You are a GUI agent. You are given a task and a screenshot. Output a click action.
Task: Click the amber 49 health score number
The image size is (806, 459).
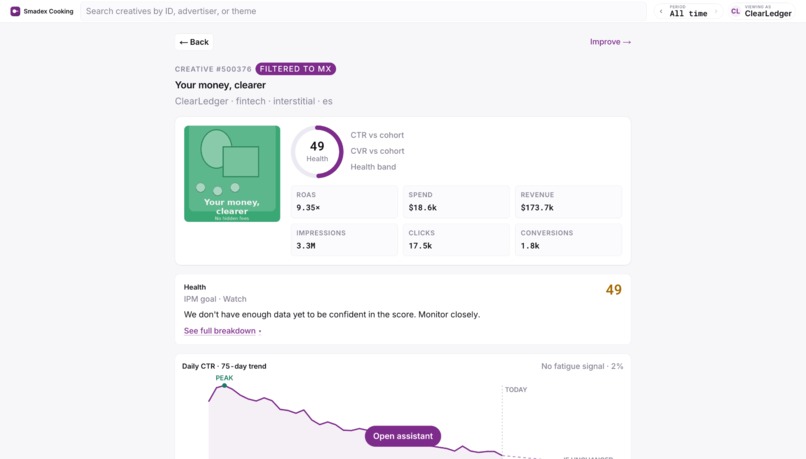[614, 290]
